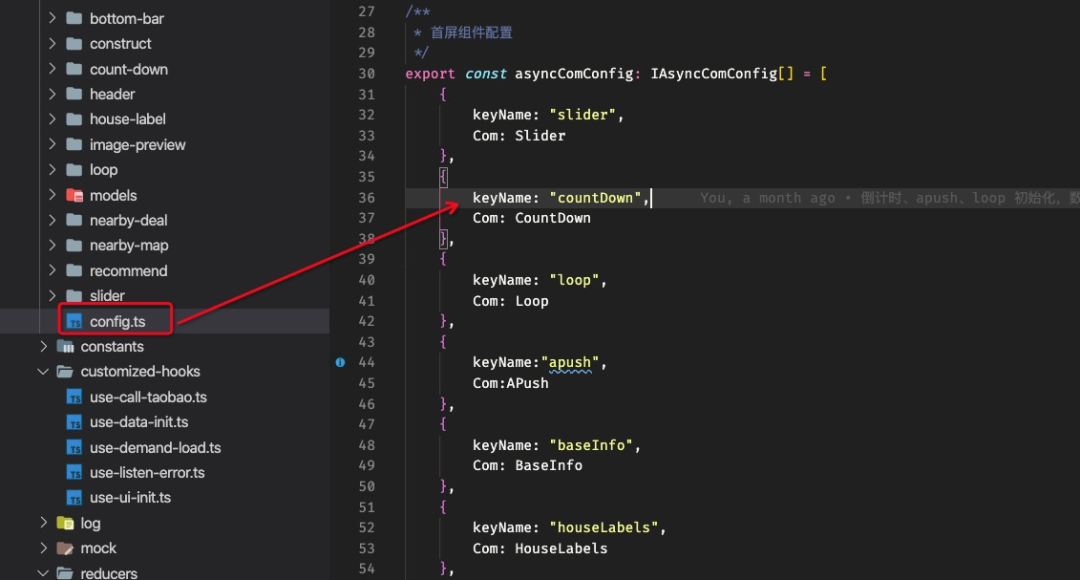The image size is (1080, 580).
Task: Select the header folder label
Action: [112, 94]
